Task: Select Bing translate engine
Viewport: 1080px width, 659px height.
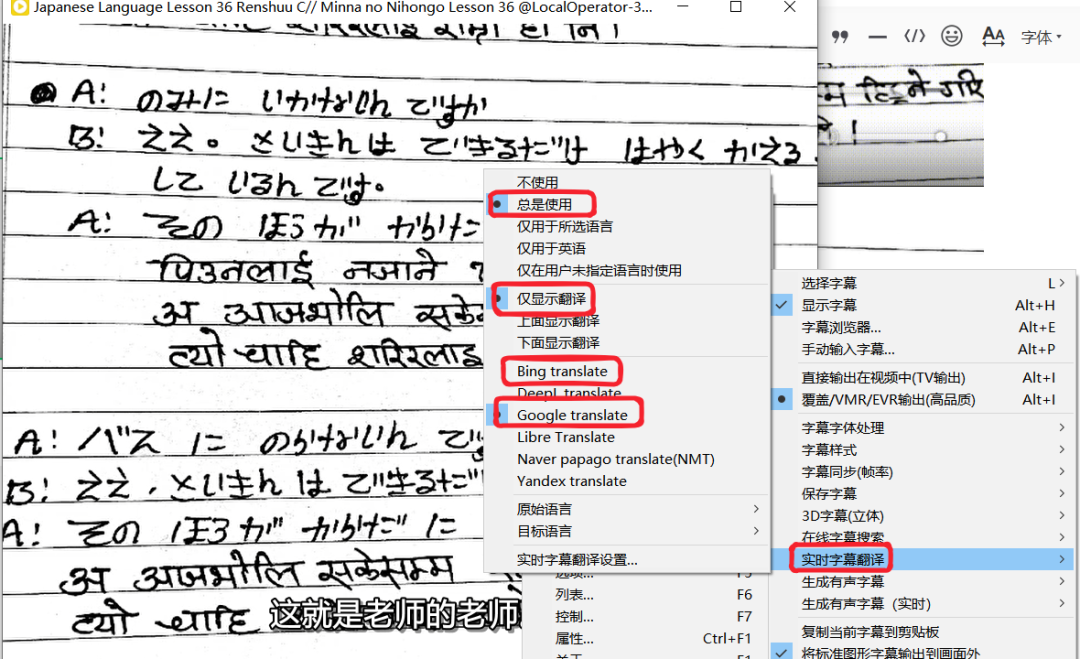Action: tap(562, 371)
